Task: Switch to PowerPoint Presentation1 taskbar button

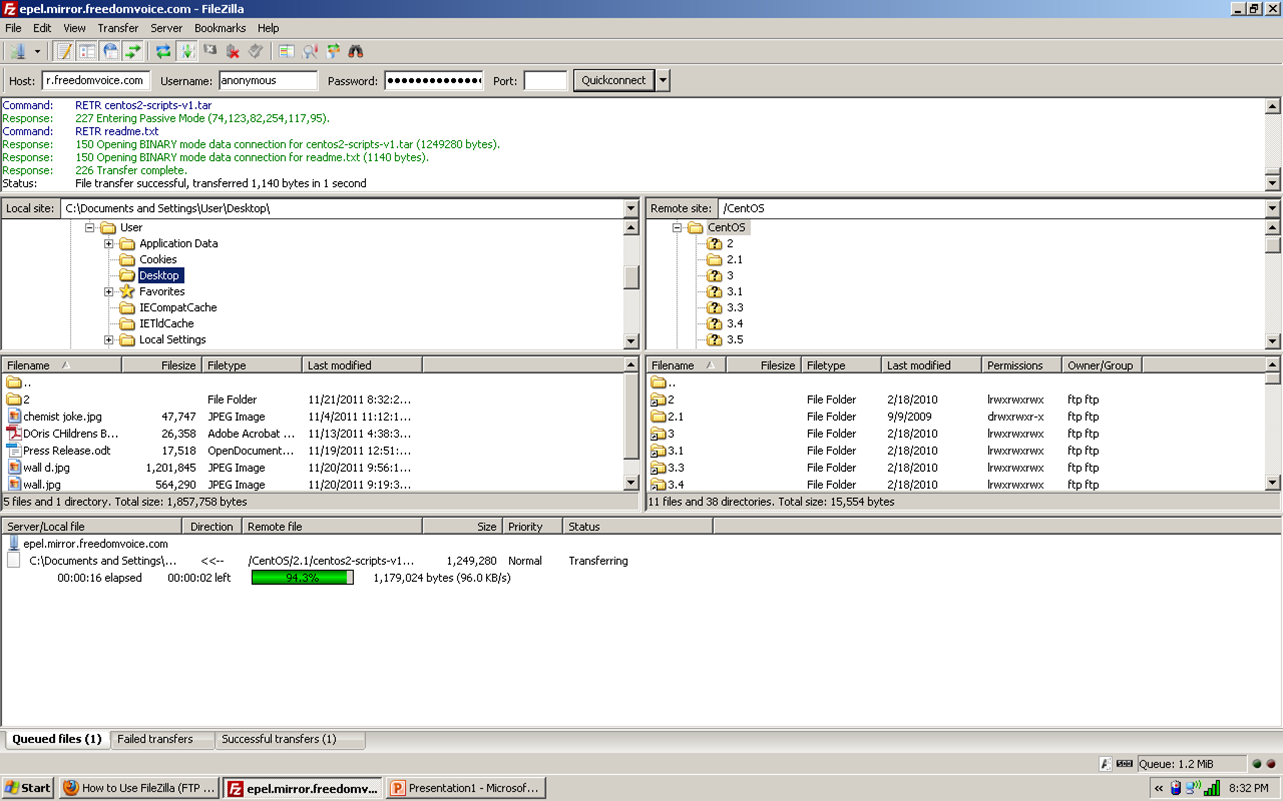Action: 465,788
